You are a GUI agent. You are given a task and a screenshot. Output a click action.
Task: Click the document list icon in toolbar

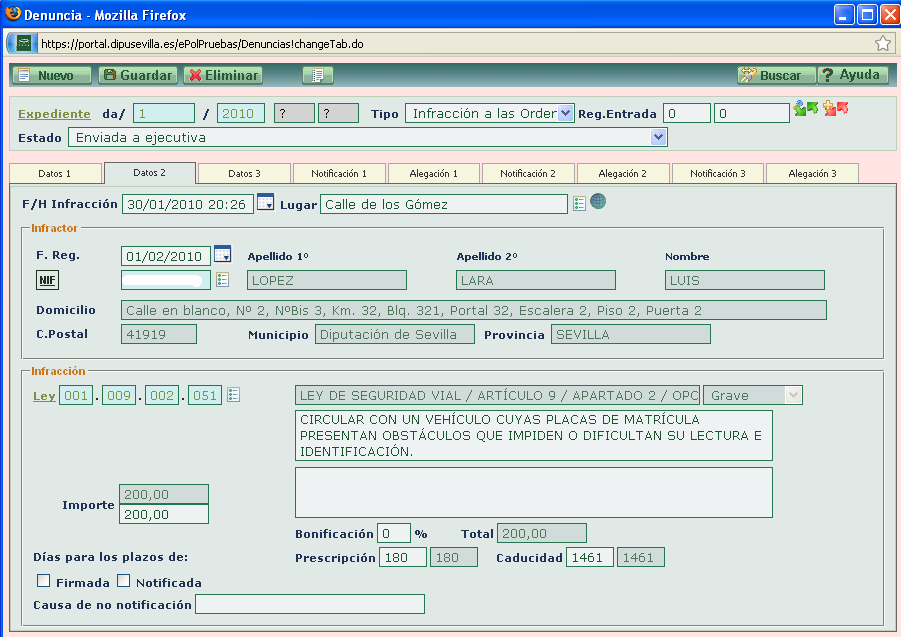click(317, 75)
